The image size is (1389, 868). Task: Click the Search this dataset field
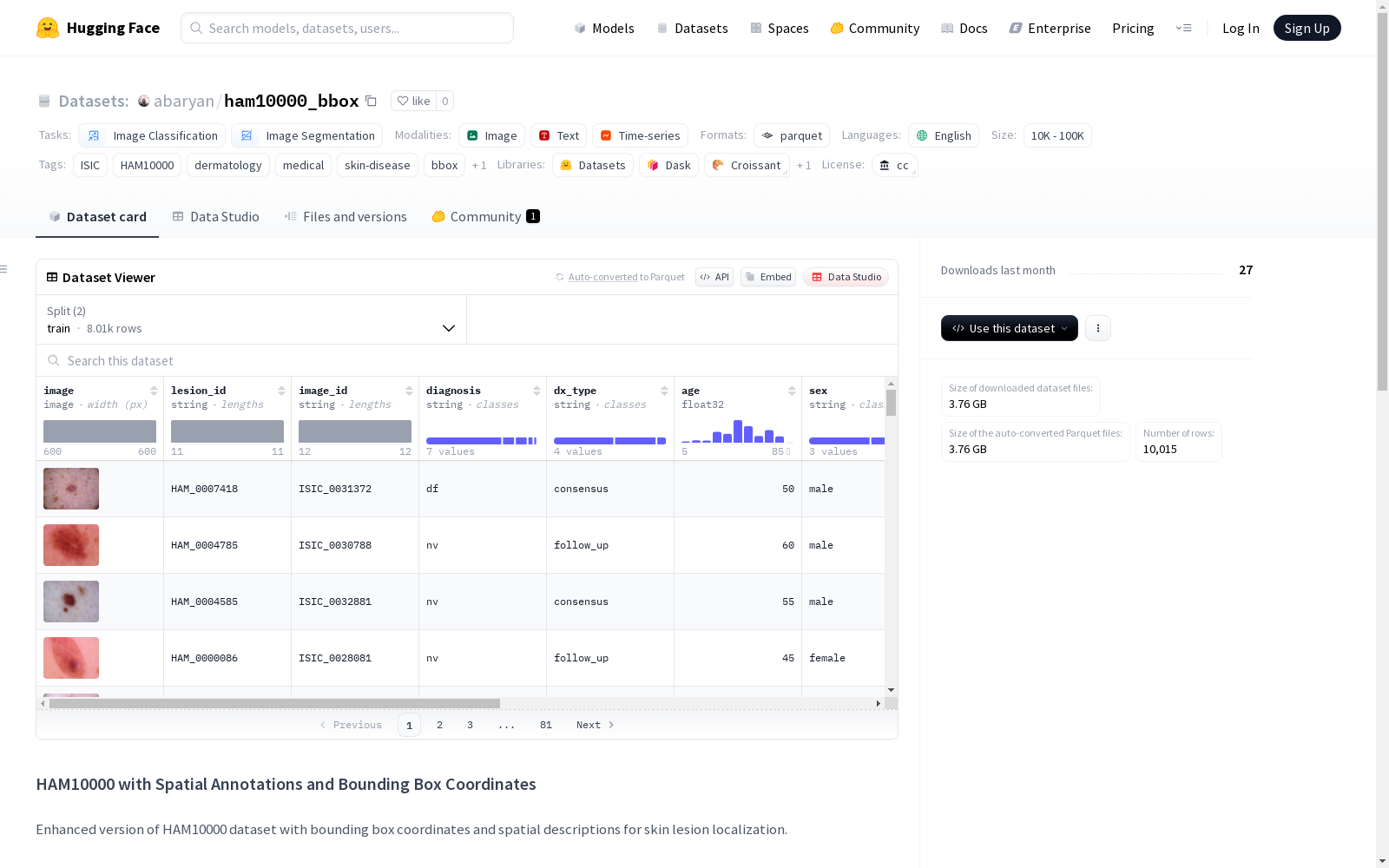tap(467, 360)
